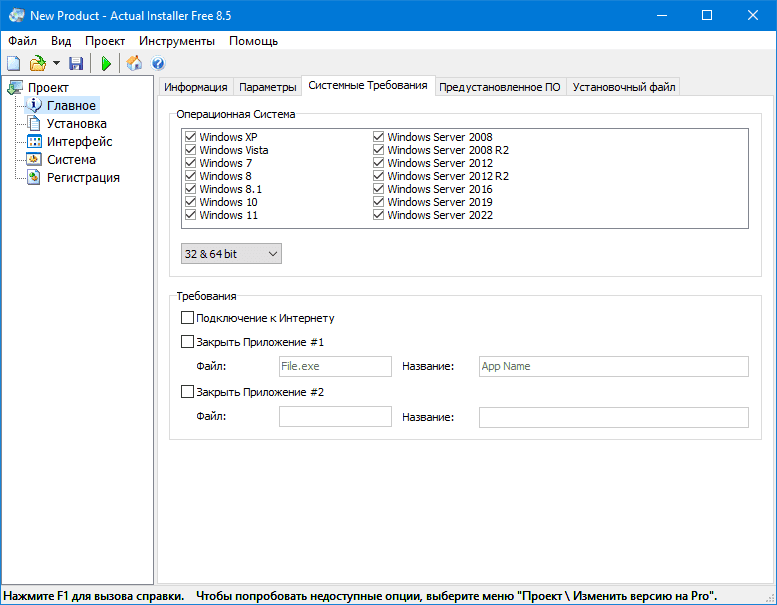777x605 pixels.
Task: Click the Open project folder icon
Action: (38, 63)
